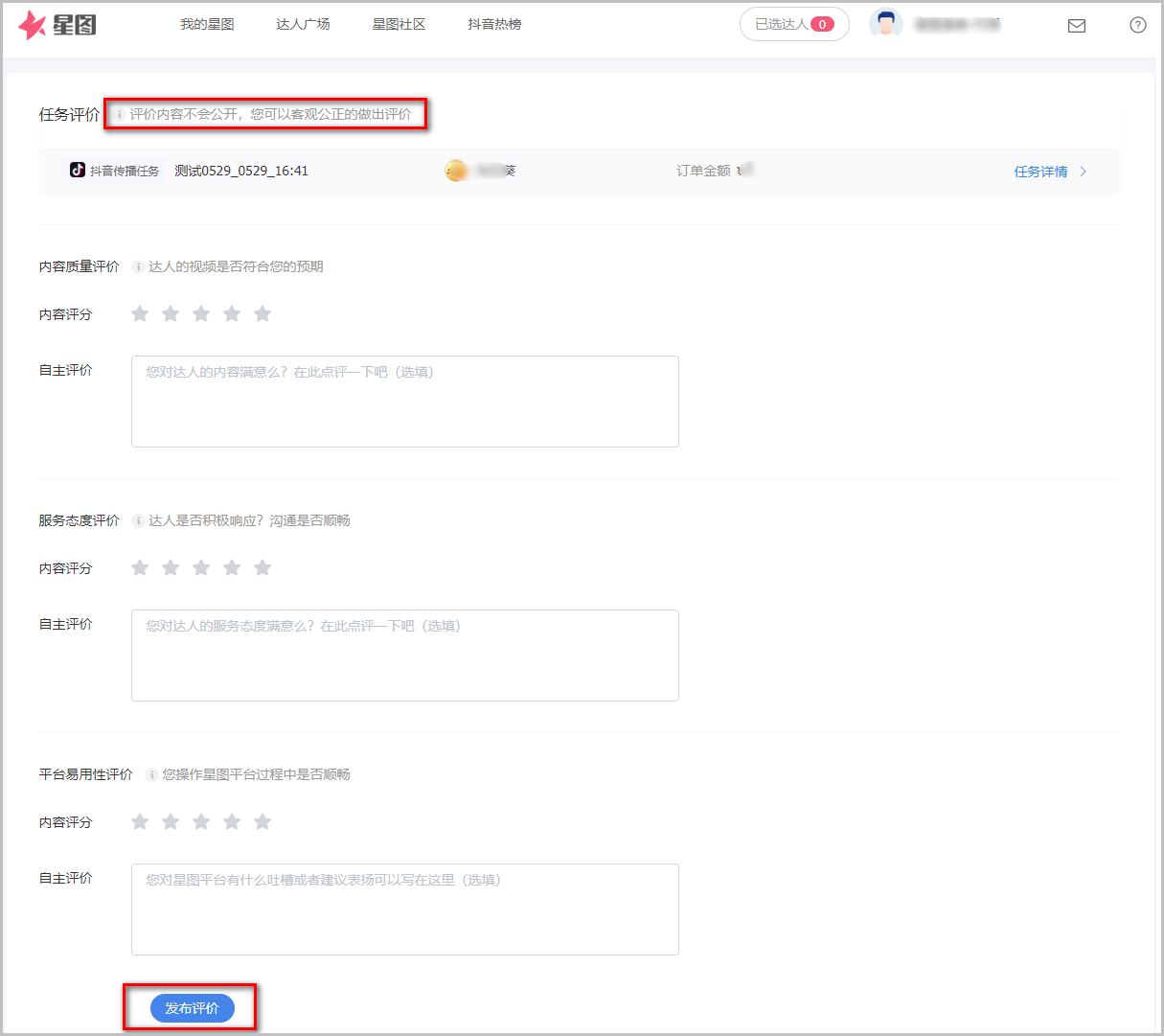Give service attitude a three-star rating
The image size is (1164, 1036).
(201, 568)
